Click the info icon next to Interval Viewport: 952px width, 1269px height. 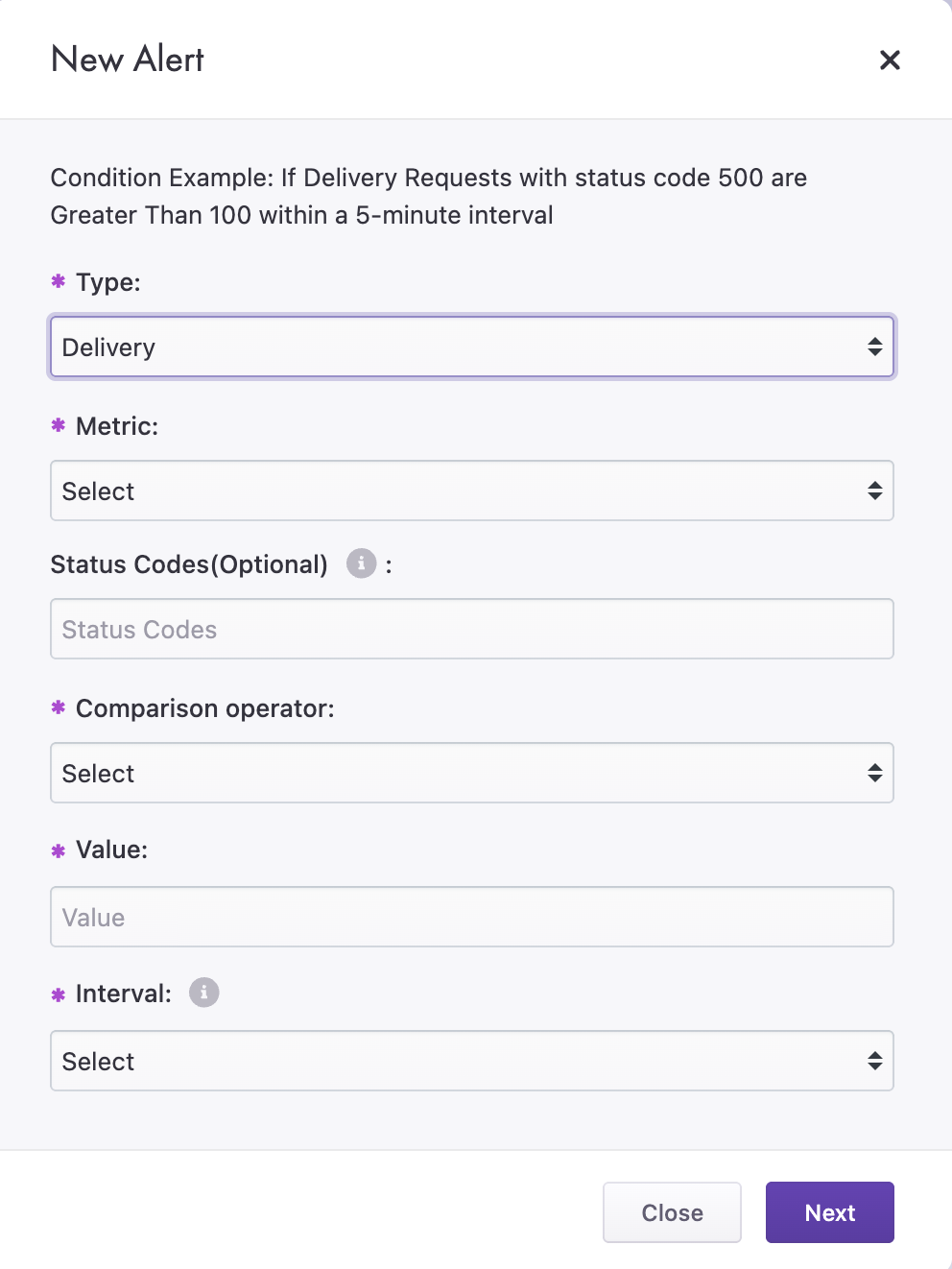pos(203,993)
